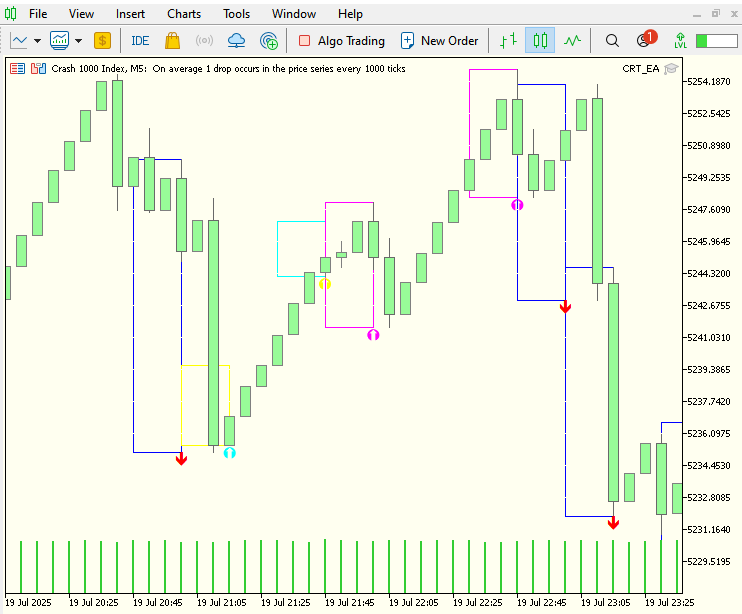
Task: Expand the indicators dropdown arrow
Action: tap(79, 41)
